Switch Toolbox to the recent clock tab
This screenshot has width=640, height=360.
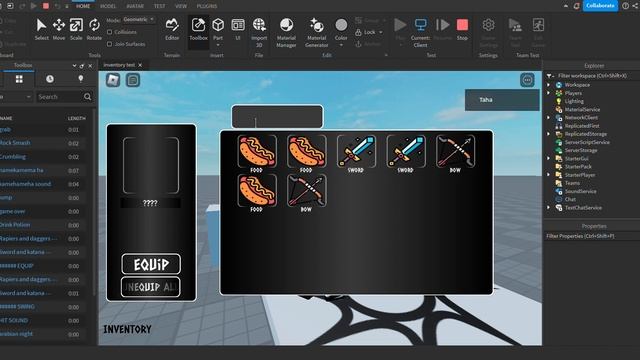[x=50, y=79]
